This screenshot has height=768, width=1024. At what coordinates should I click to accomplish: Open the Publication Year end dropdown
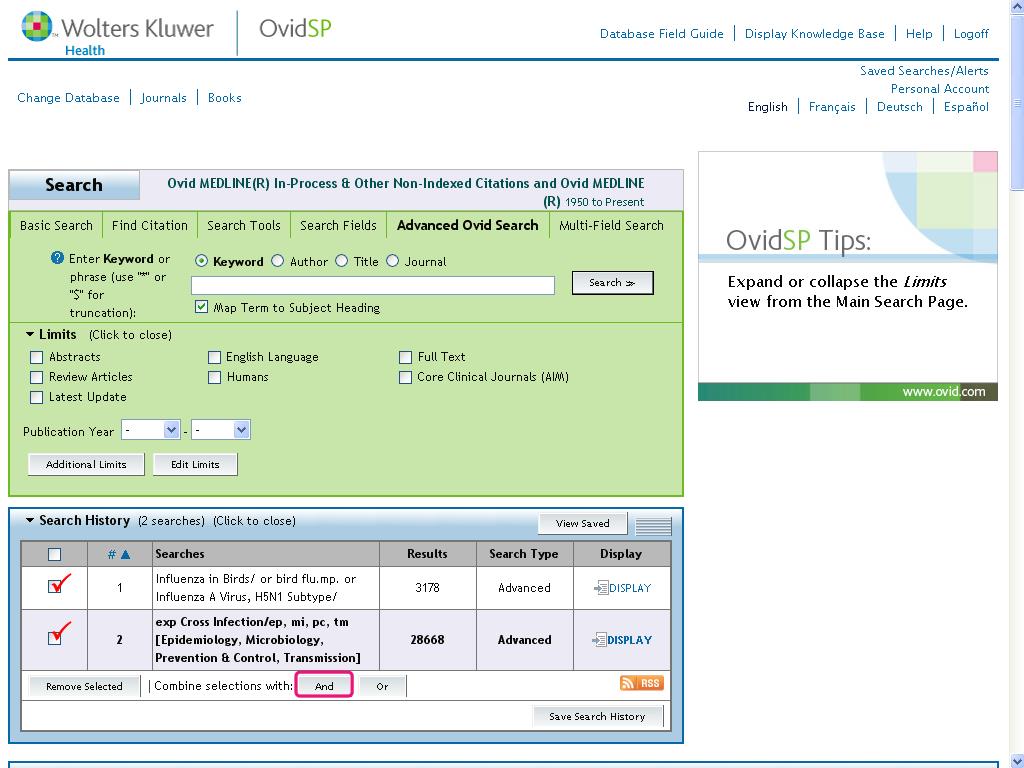(x=221, y=430)
